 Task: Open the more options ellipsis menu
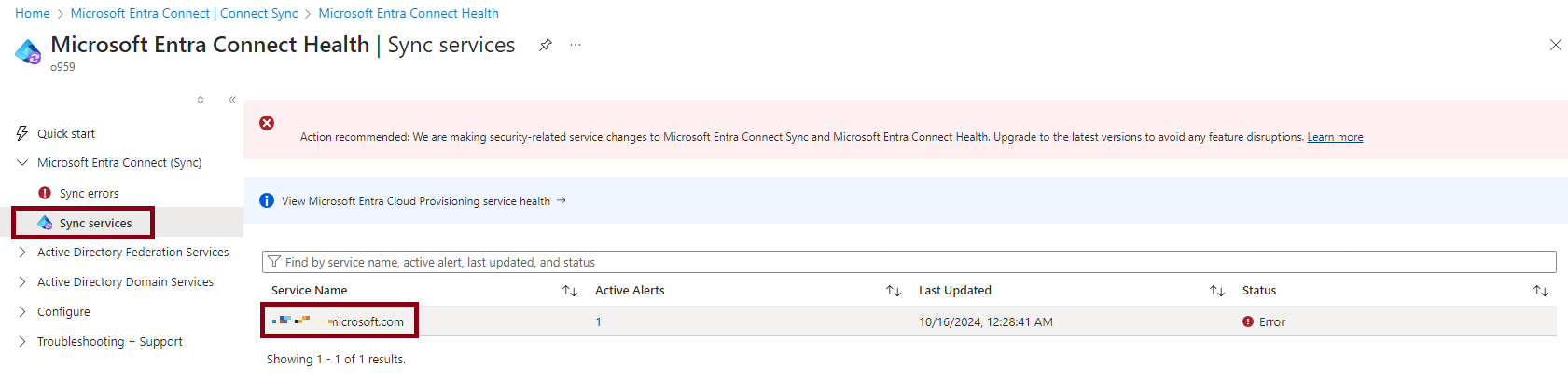click(x=576, y=45)
